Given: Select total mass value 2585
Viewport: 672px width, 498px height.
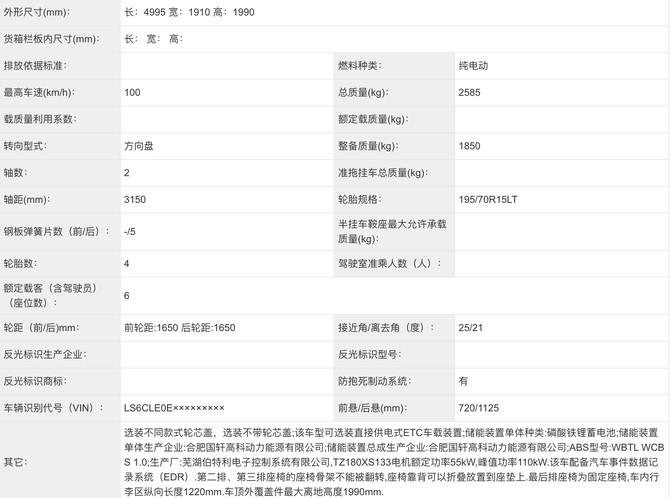Looking at the screenshot, I should click(469, 93).
